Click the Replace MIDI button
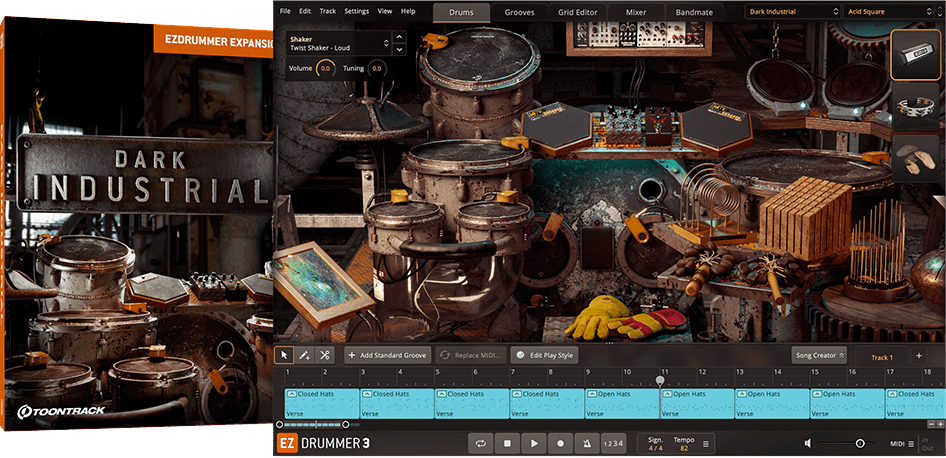The width and height of the screenshot is (946, 458). tap(471, 355)
